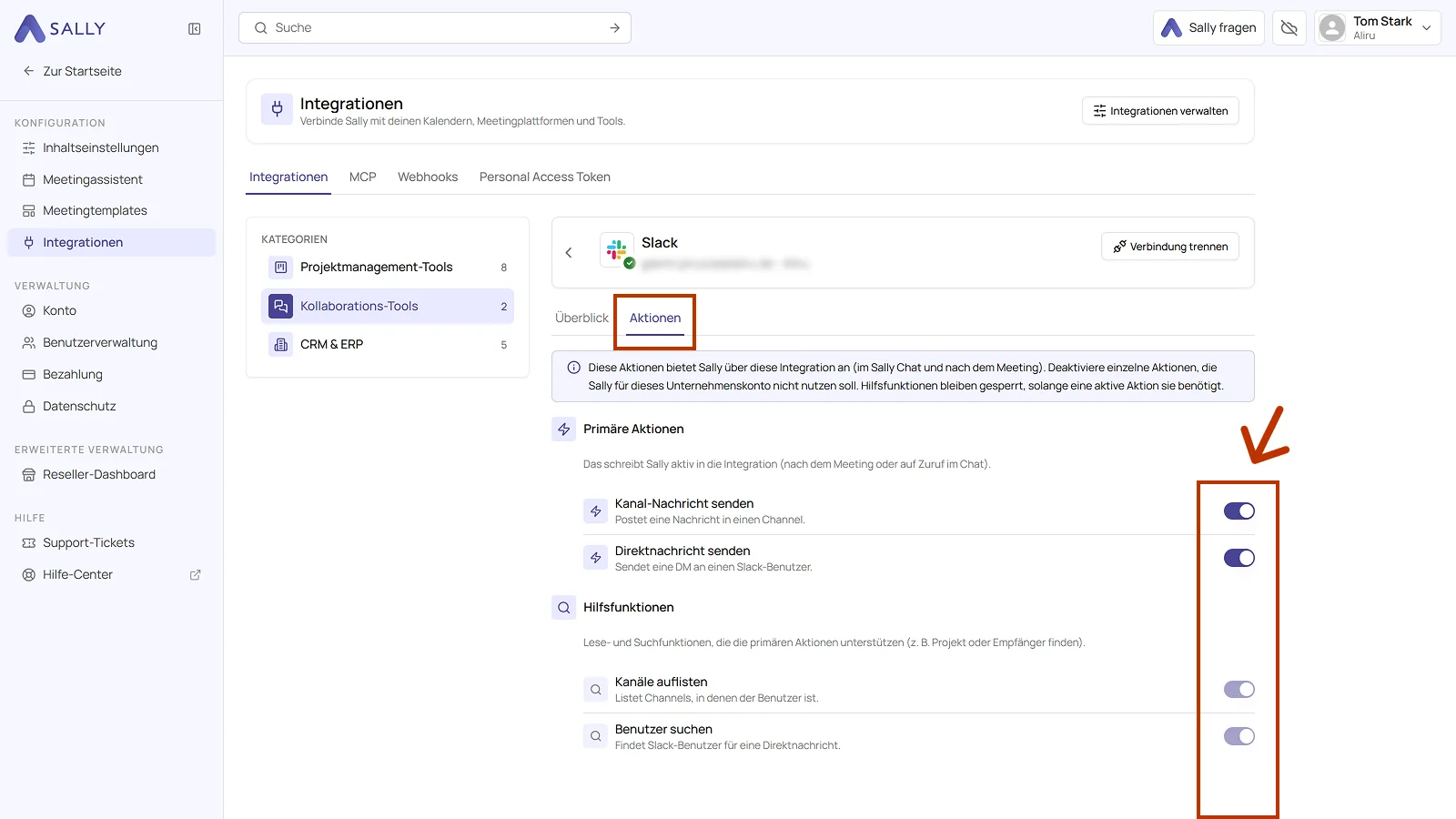1456x819 pixels.
Task: Open external link icon next to Hilfe-Center
Action: (195, 575)
